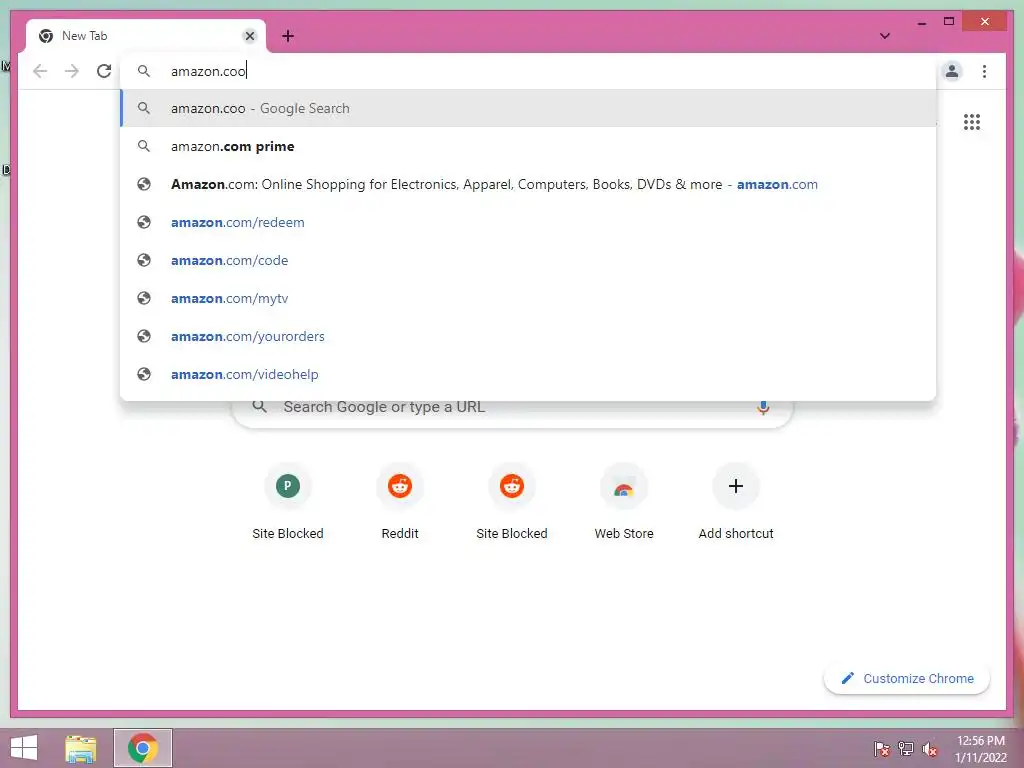Open the Windows Start menu

[x=24, y=748]
